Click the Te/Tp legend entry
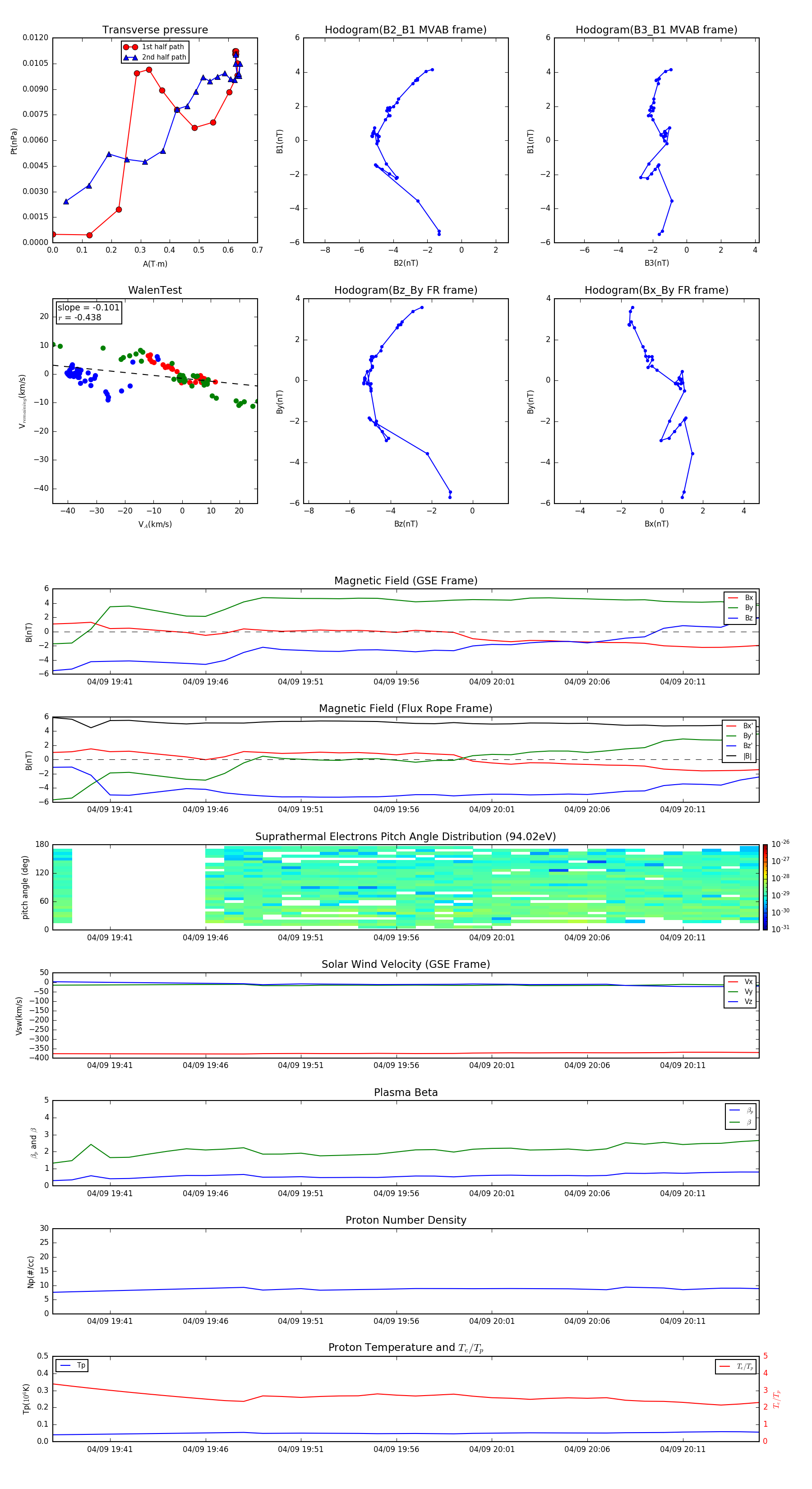812x1489 pixels. pyautogui.click(x=737, y=1366)
